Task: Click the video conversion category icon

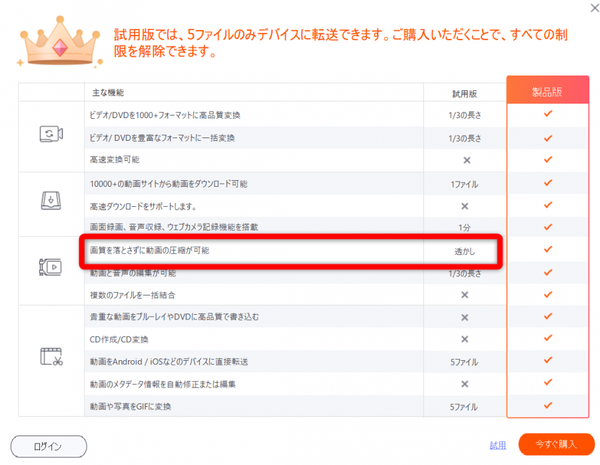Action: (51, 134)
